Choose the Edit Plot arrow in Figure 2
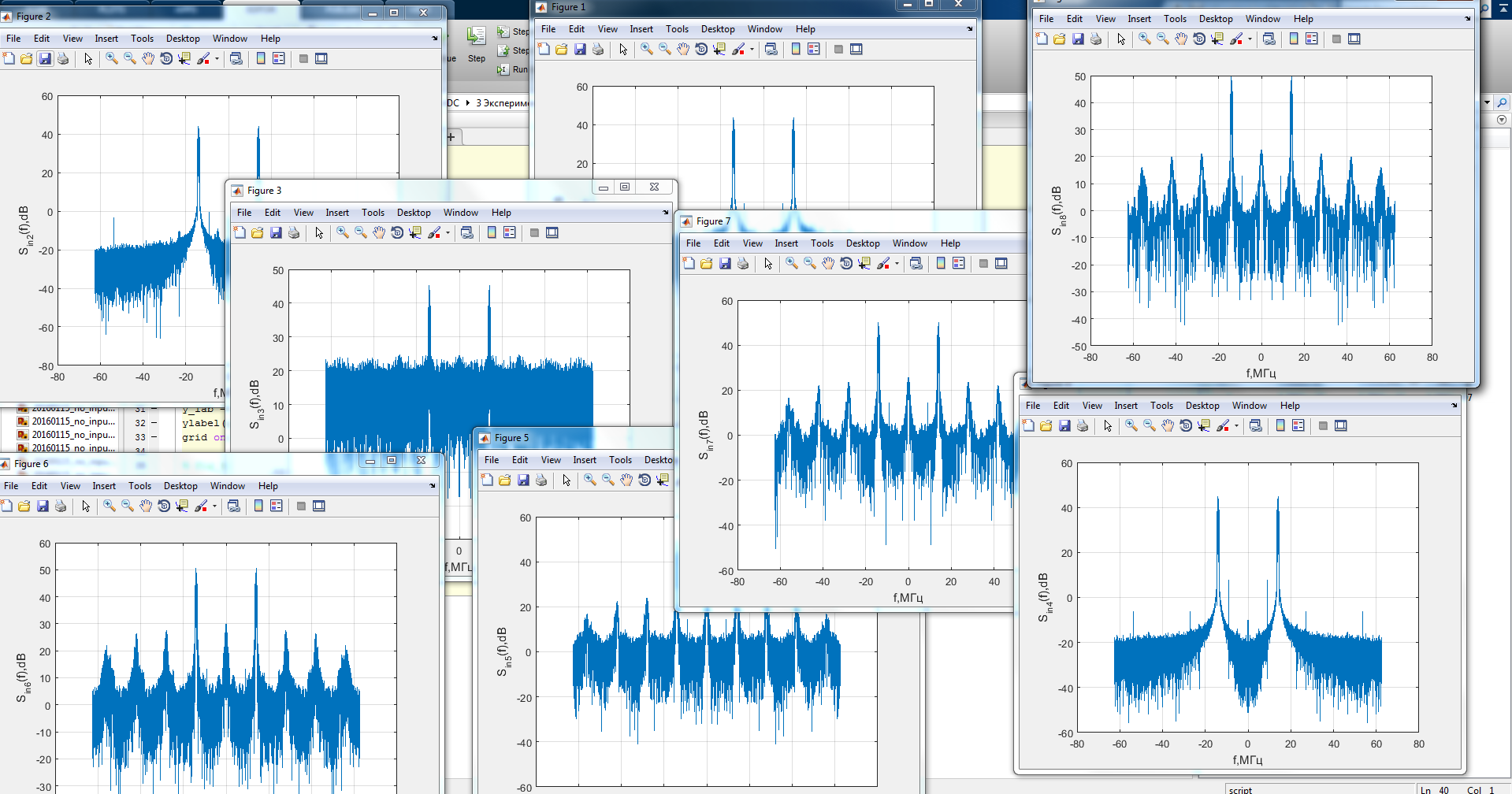The height and width of the screenshot is (794, 1512). [88, 58]
